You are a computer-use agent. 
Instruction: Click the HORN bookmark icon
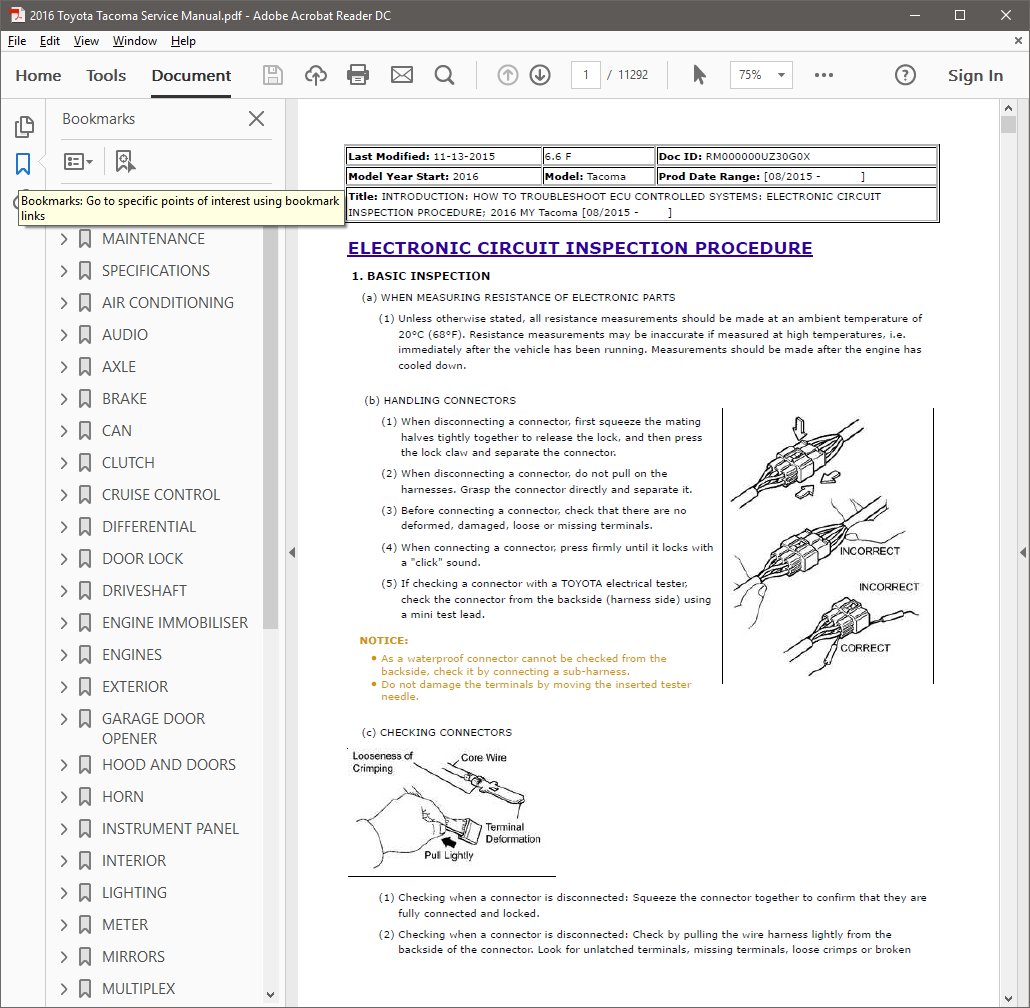[x=85, y=797]
